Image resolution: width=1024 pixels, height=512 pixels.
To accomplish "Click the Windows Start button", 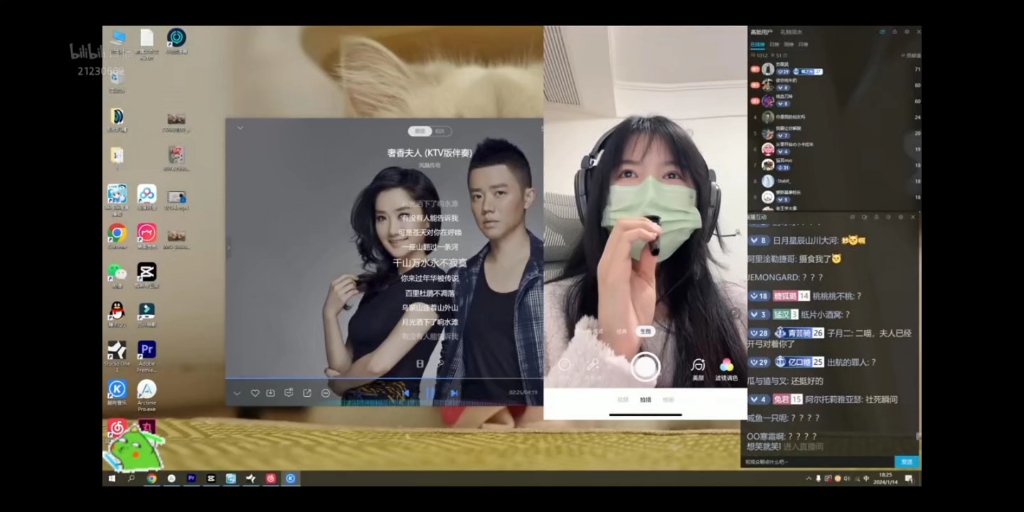I will 112,479.
